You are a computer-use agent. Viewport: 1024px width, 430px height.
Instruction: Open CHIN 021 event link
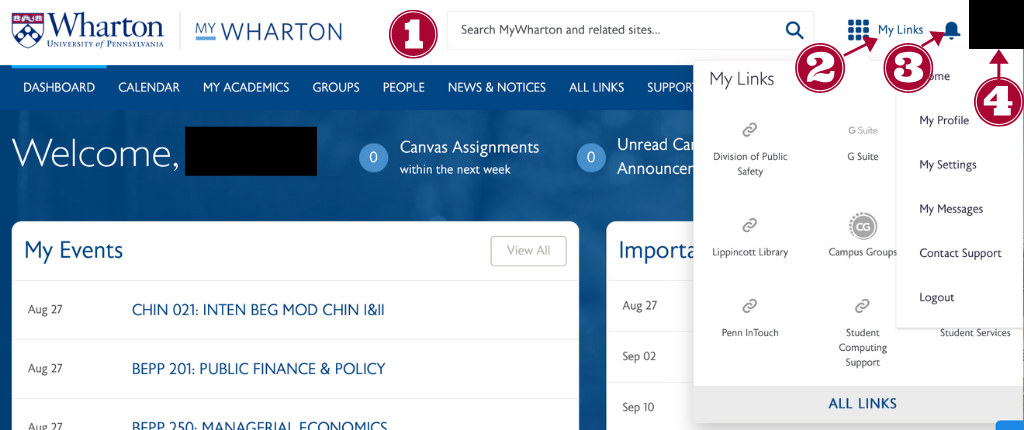click(258, 310)
